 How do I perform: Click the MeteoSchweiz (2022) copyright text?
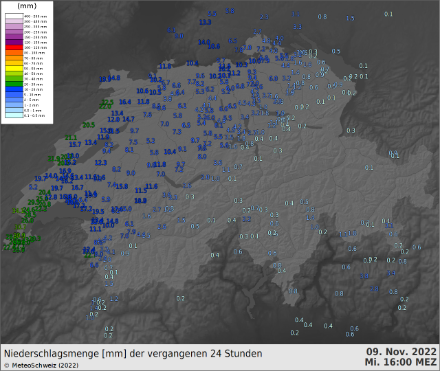[41, 365]
